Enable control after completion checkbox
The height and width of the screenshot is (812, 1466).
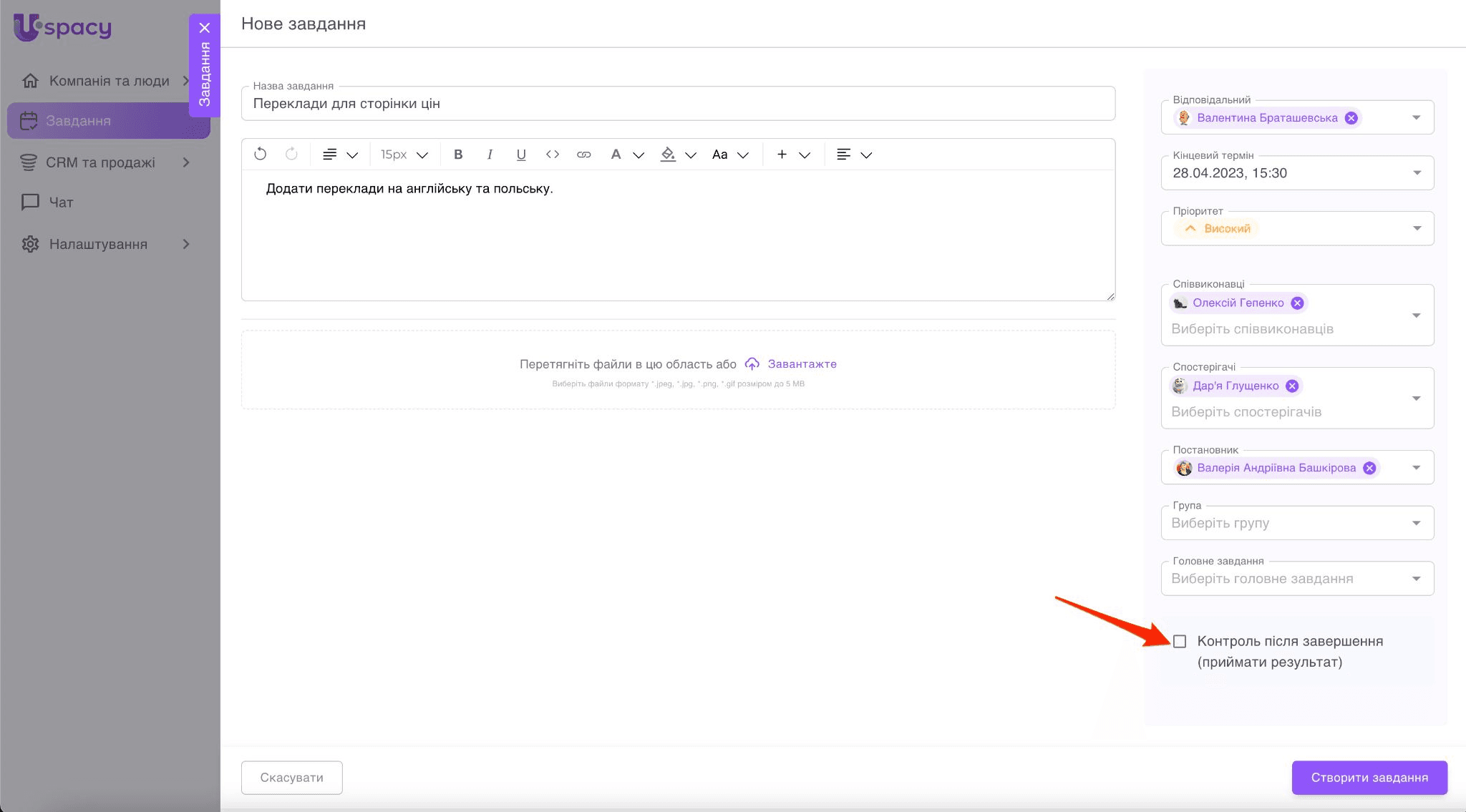[x=1180, y=642]
